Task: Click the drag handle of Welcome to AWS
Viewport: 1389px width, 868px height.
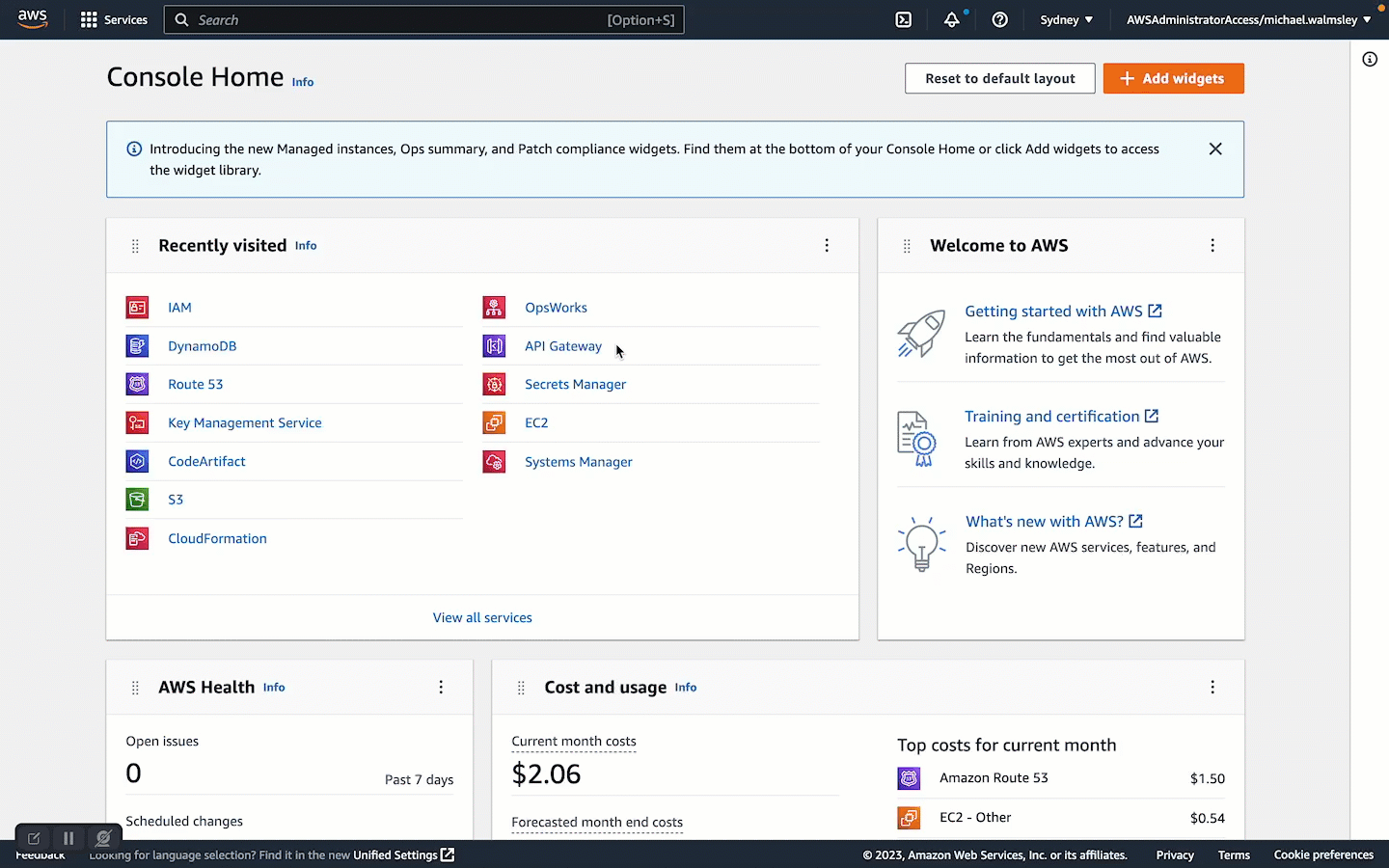Action: click(907, 246)
